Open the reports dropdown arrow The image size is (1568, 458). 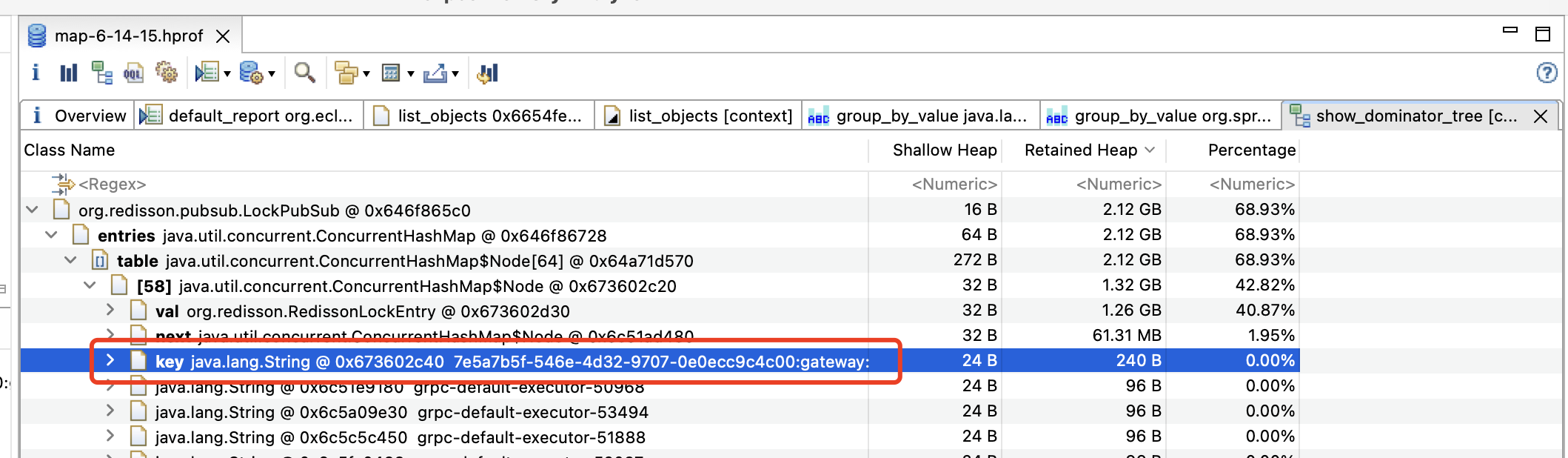coord(227,73)
